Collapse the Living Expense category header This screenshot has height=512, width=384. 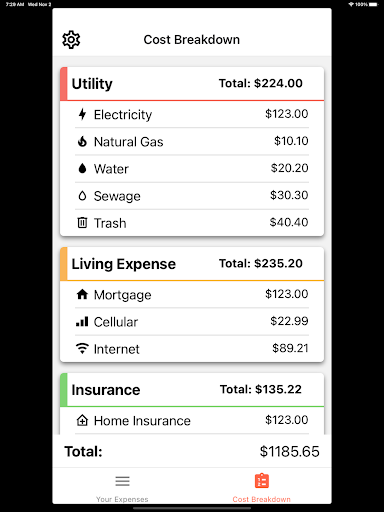[192, 264]
